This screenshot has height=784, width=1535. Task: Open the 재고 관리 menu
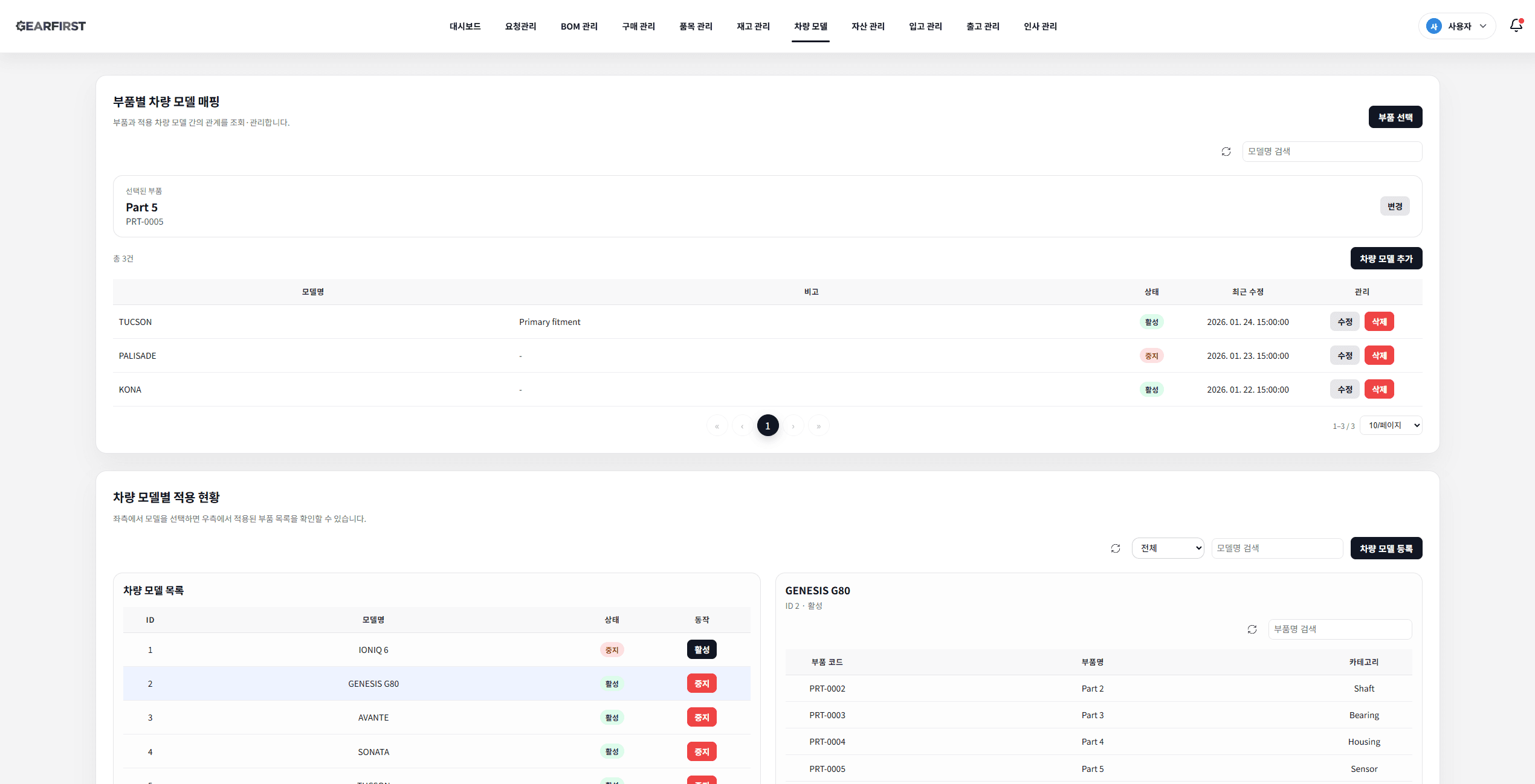pos(753,26)
